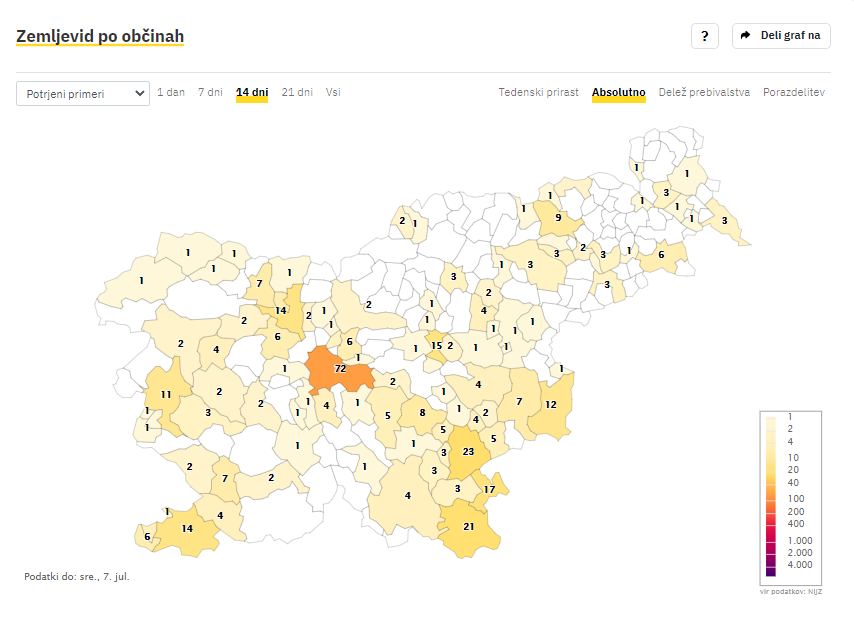Screen dimensions: 854x622
Task: Click the dropdown chevron arrow
Action: [139, 94]
